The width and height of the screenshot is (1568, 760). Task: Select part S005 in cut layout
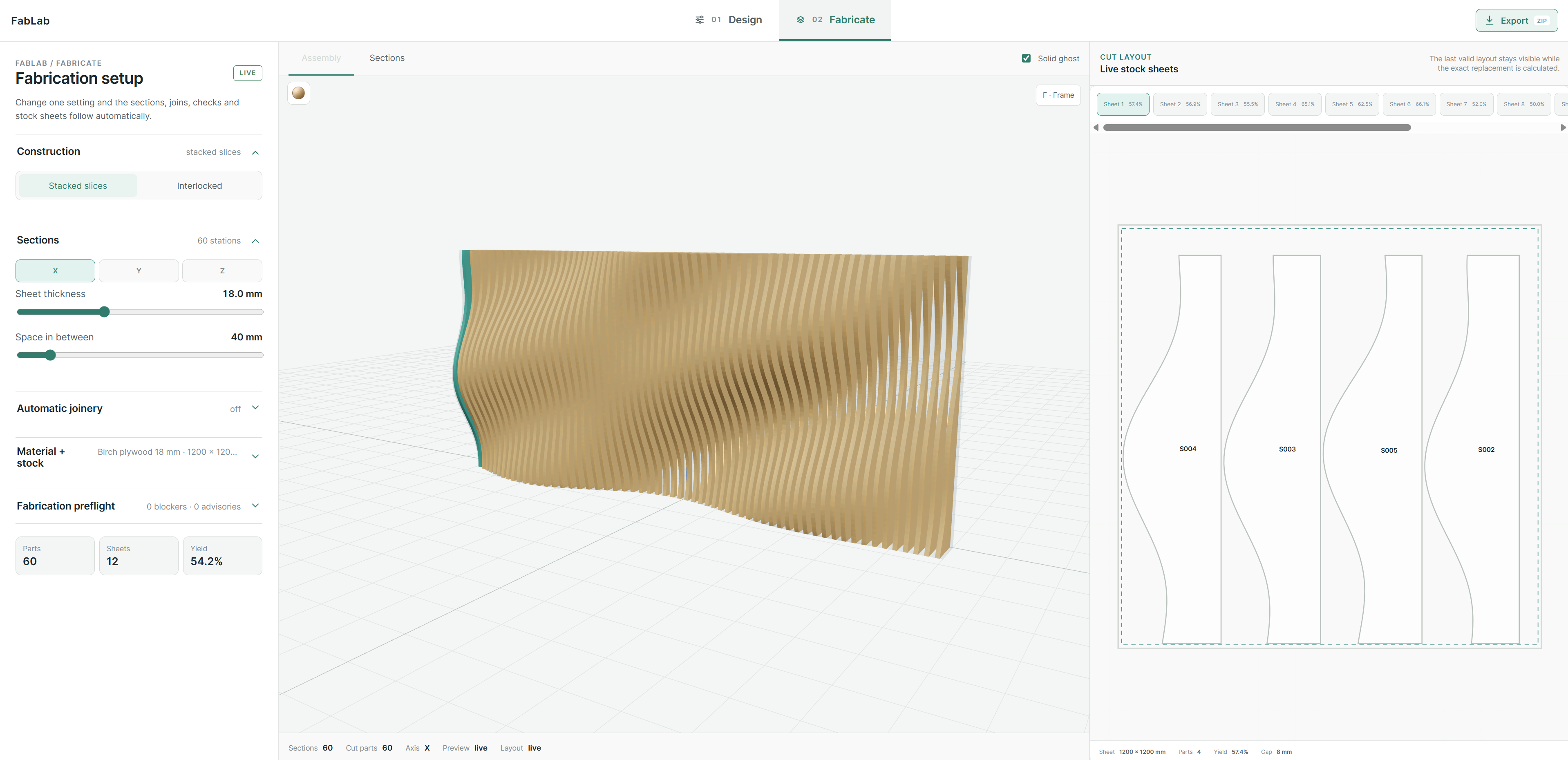[x=1389, y=450]
